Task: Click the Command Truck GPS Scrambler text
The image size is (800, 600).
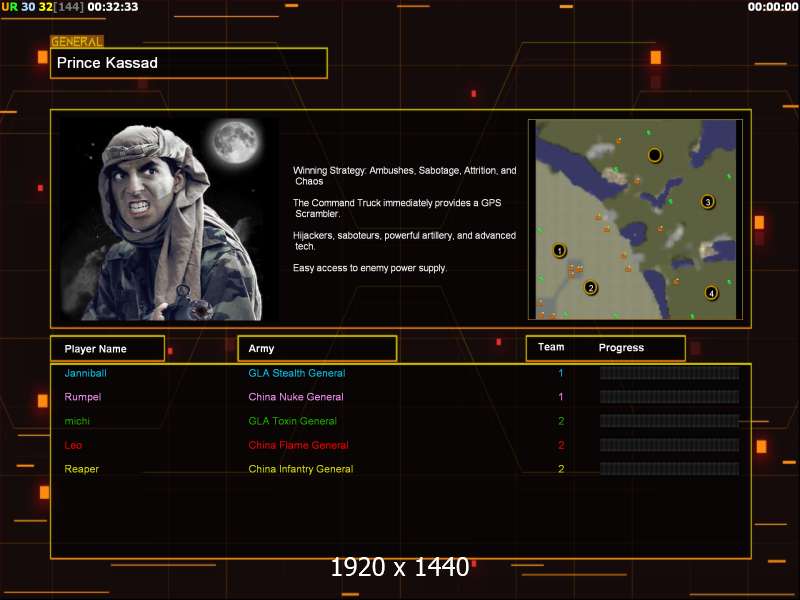Action: point(397,208)
